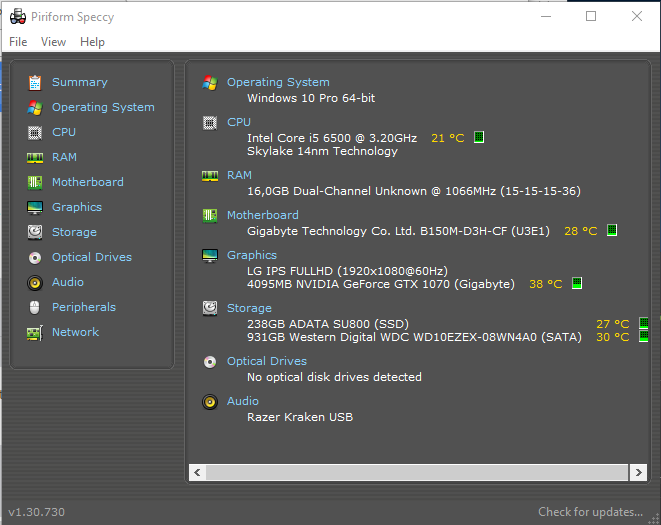Click the Motherboard icon in summary panel

tap(210, 215)
